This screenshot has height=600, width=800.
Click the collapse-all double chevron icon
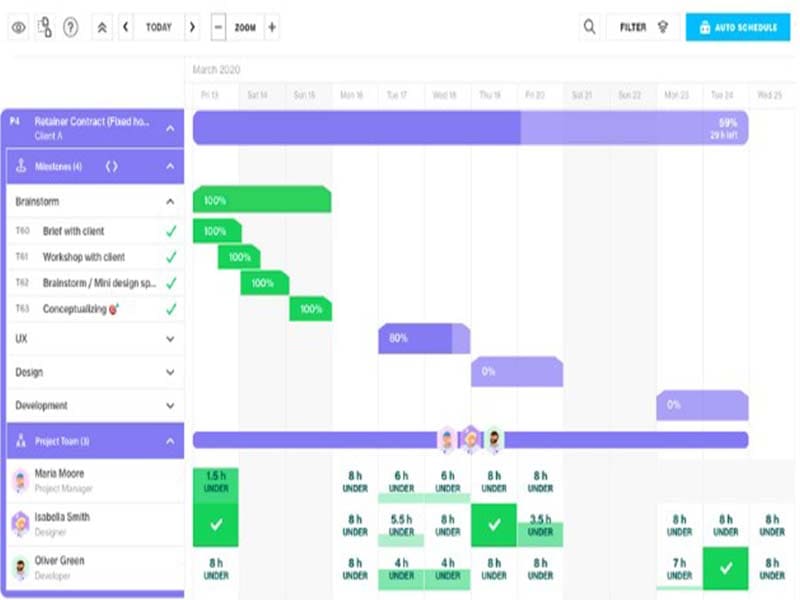click(100, 26)
